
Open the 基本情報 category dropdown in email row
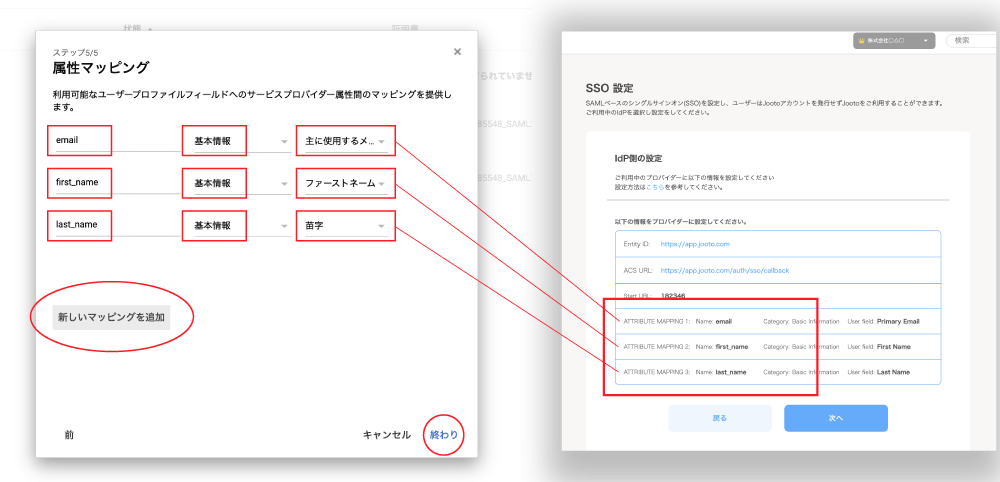241,140
